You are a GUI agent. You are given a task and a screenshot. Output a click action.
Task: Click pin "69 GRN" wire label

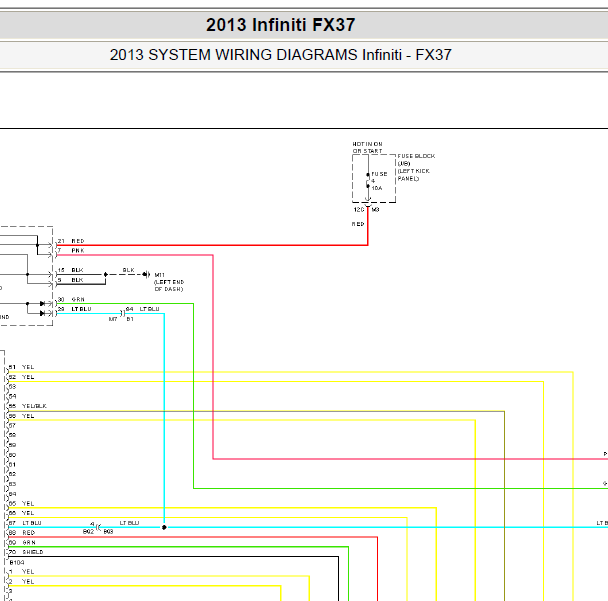tap(22, 542)
